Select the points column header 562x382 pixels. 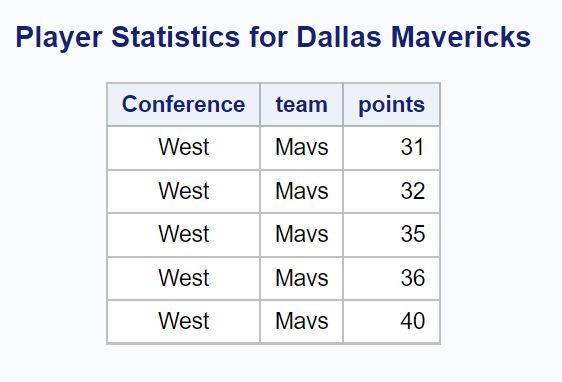[391, 105]
